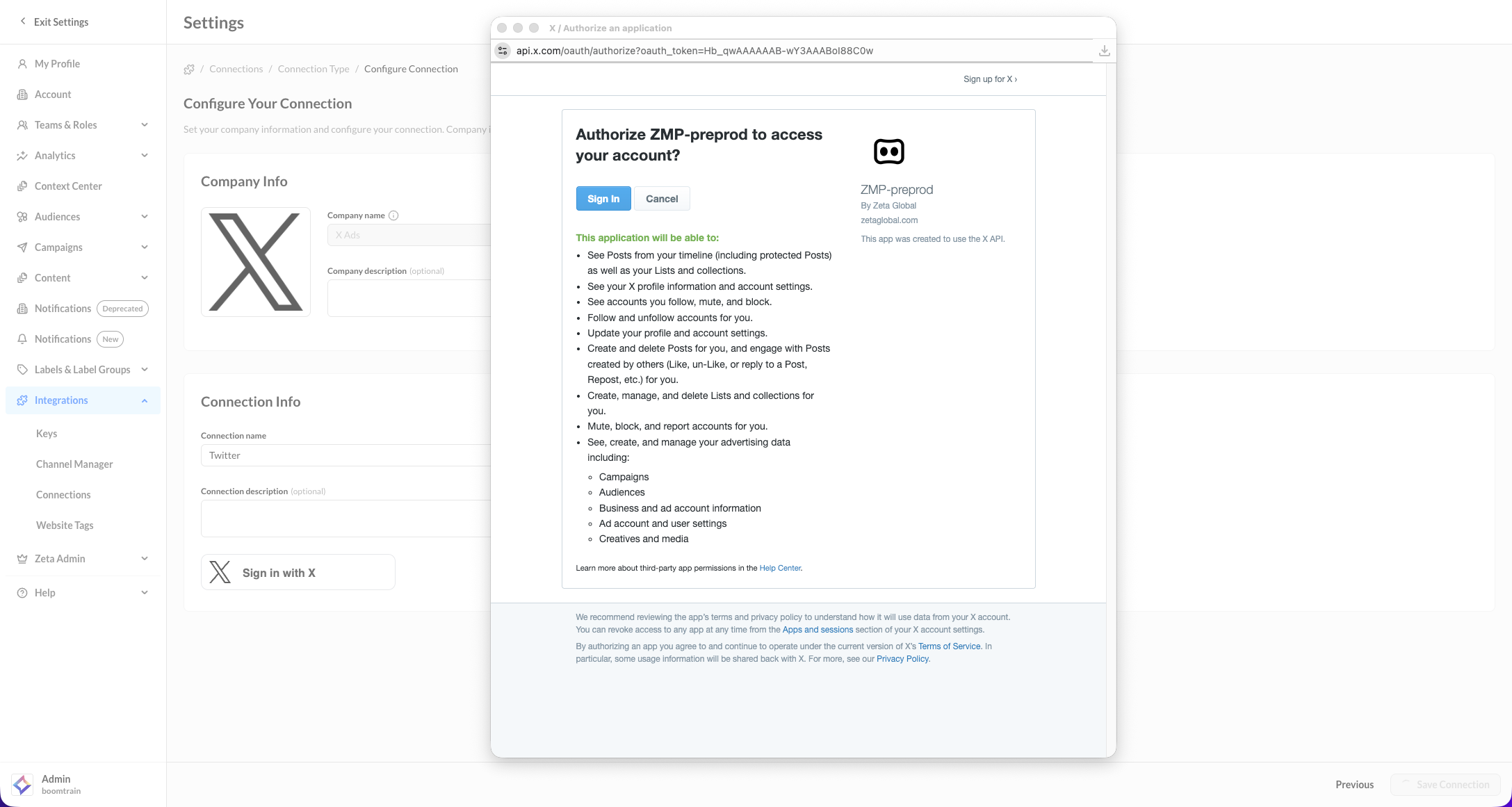Click the Admin boomtrain user profile
Image resolution: width=1512 pixels, height=807 pixels.
[61, 785]
